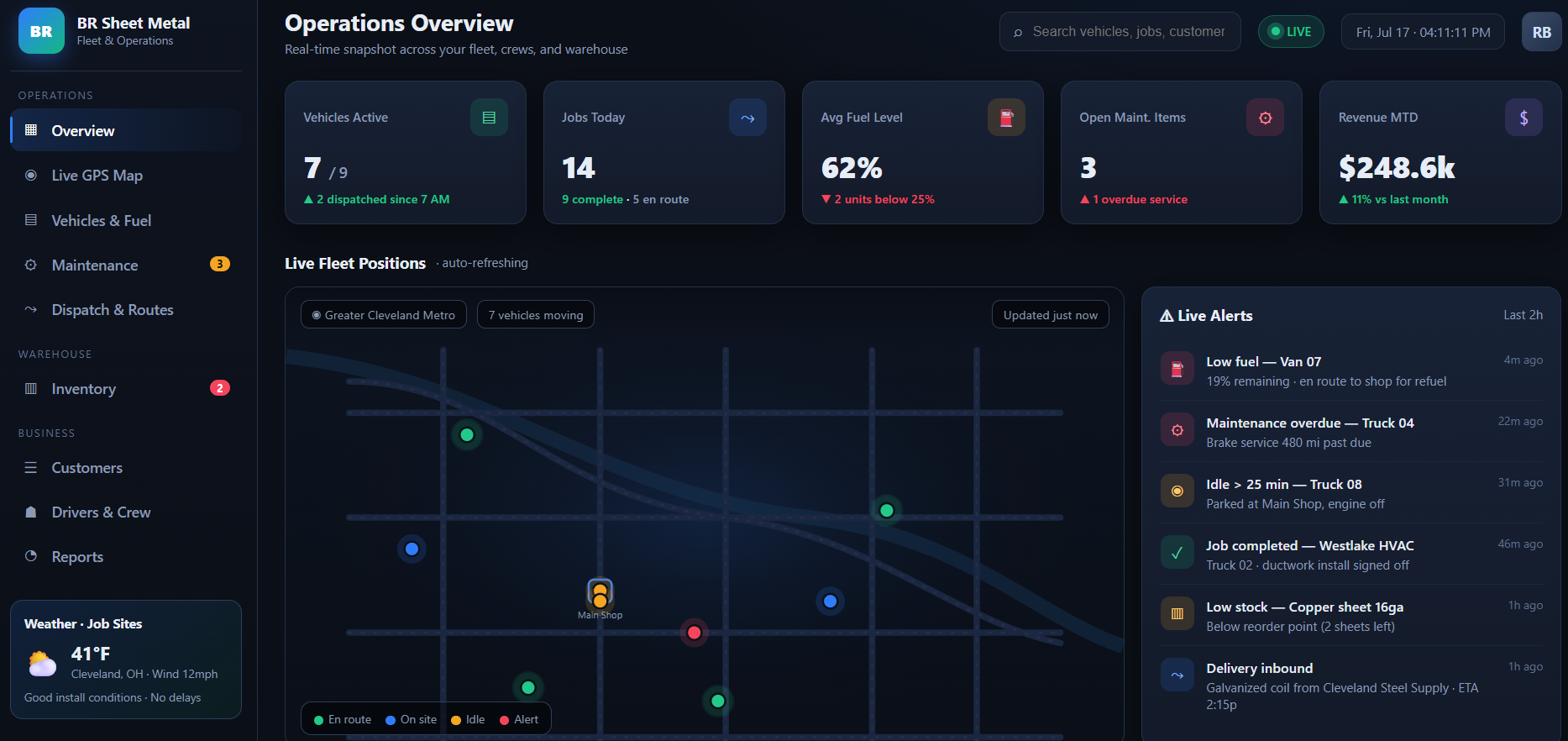Open Drivers & Crew
1568x741 pixels.
pos(126,512)
